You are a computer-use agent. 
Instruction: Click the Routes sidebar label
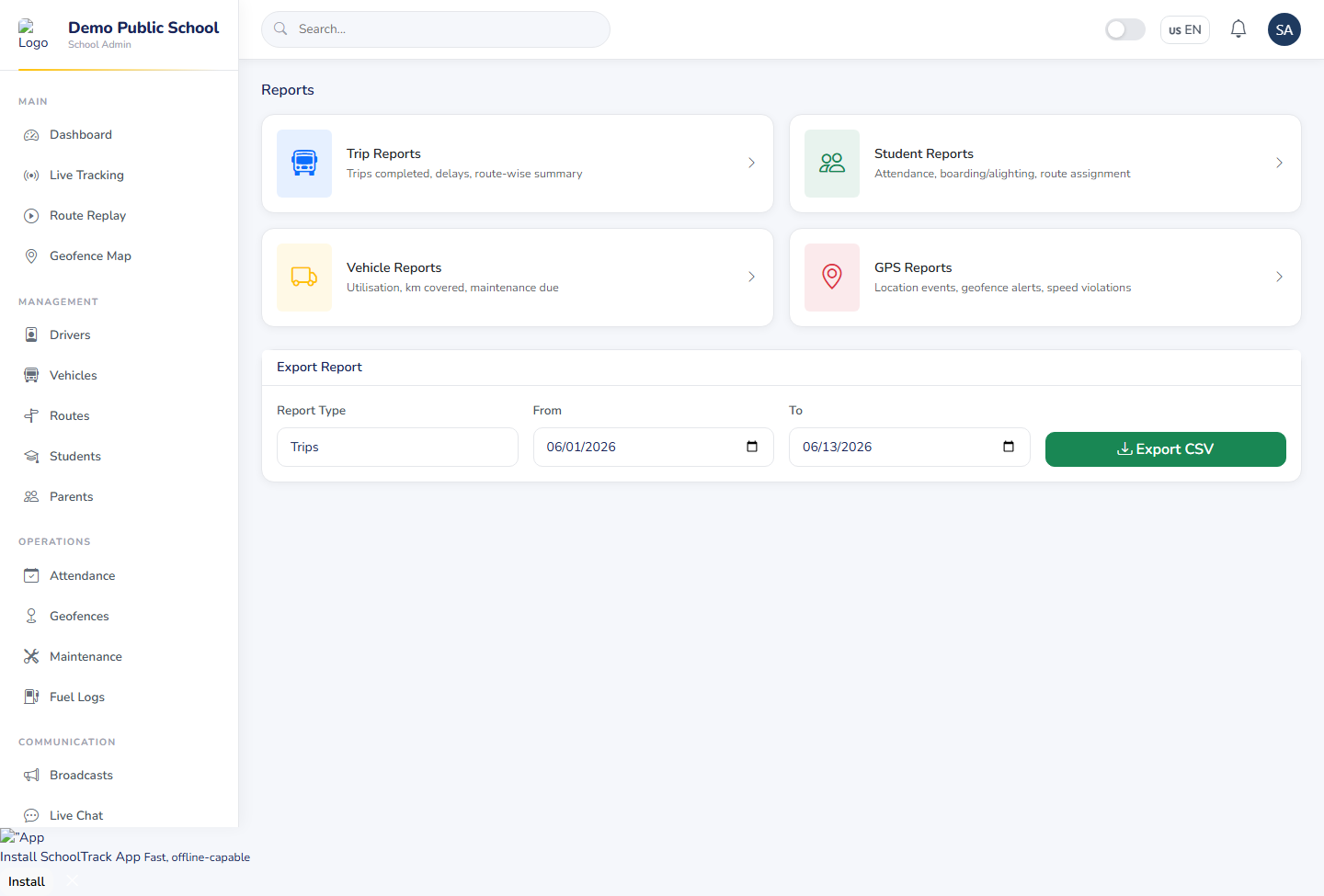(70, 416)
